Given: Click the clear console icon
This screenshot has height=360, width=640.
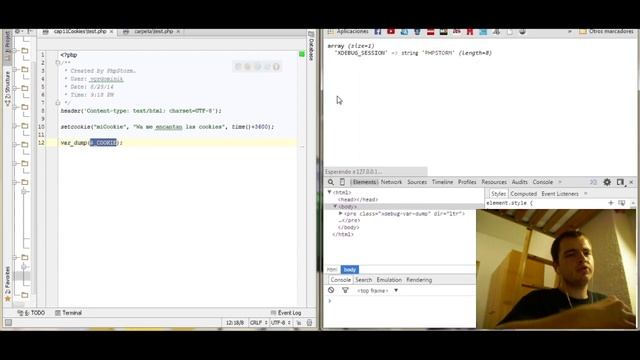Looking at the screenshot, I should tap(331, 290).
